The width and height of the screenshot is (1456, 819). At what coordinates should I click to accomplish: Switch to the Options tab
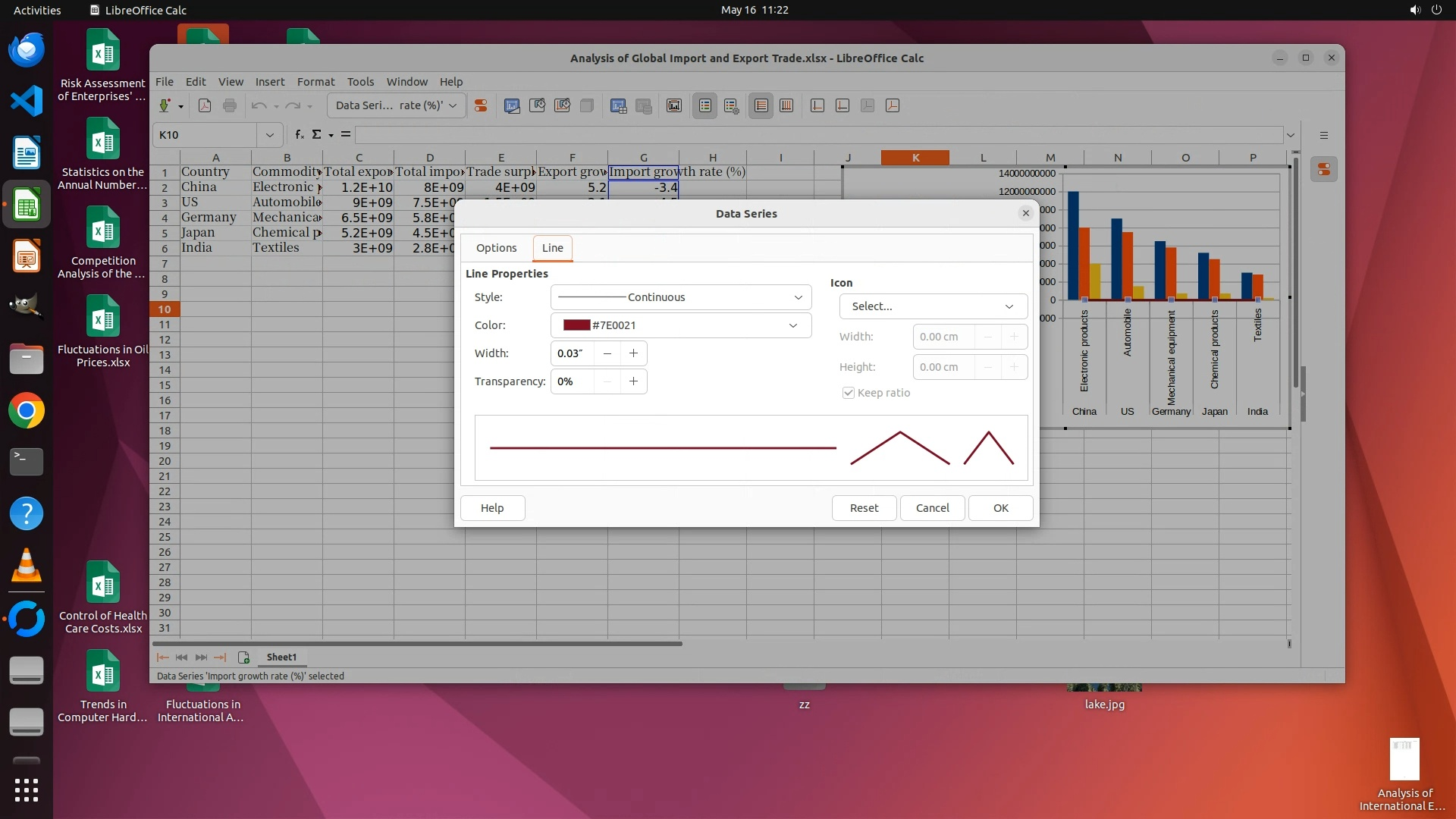tap(496, 248)
